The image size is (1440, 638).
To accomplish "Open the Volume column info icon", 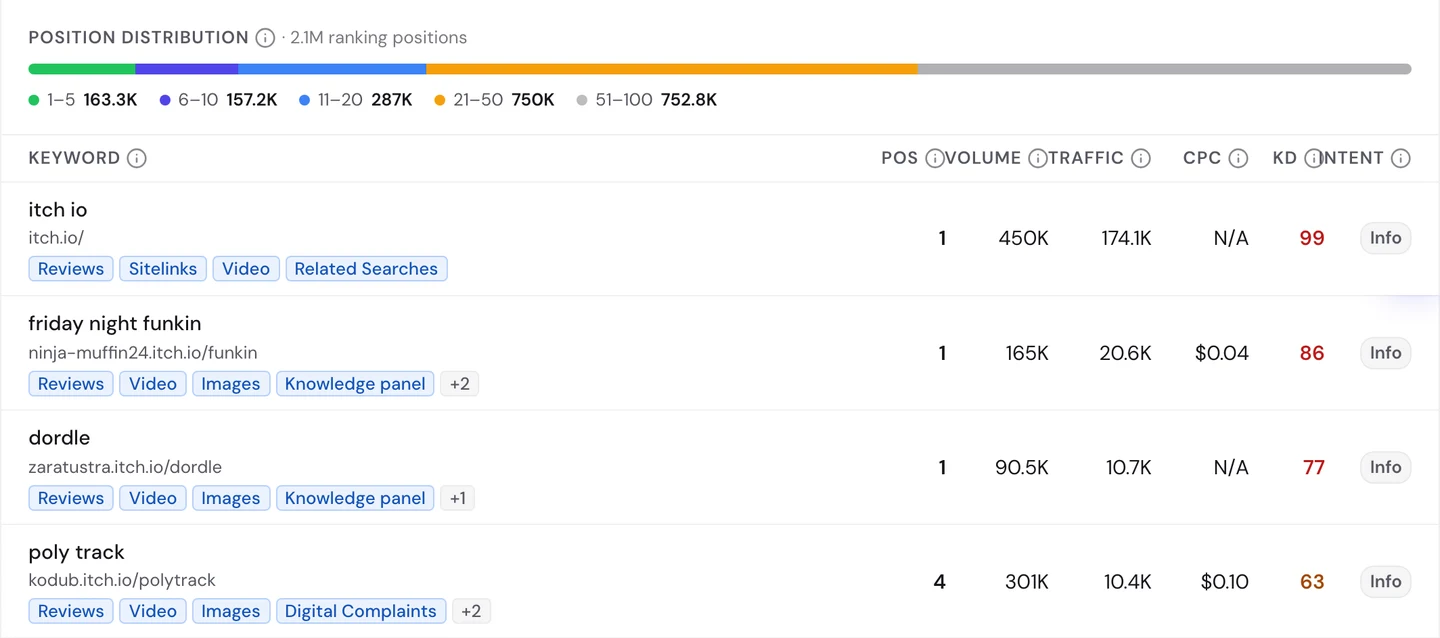I will 1038,158.
